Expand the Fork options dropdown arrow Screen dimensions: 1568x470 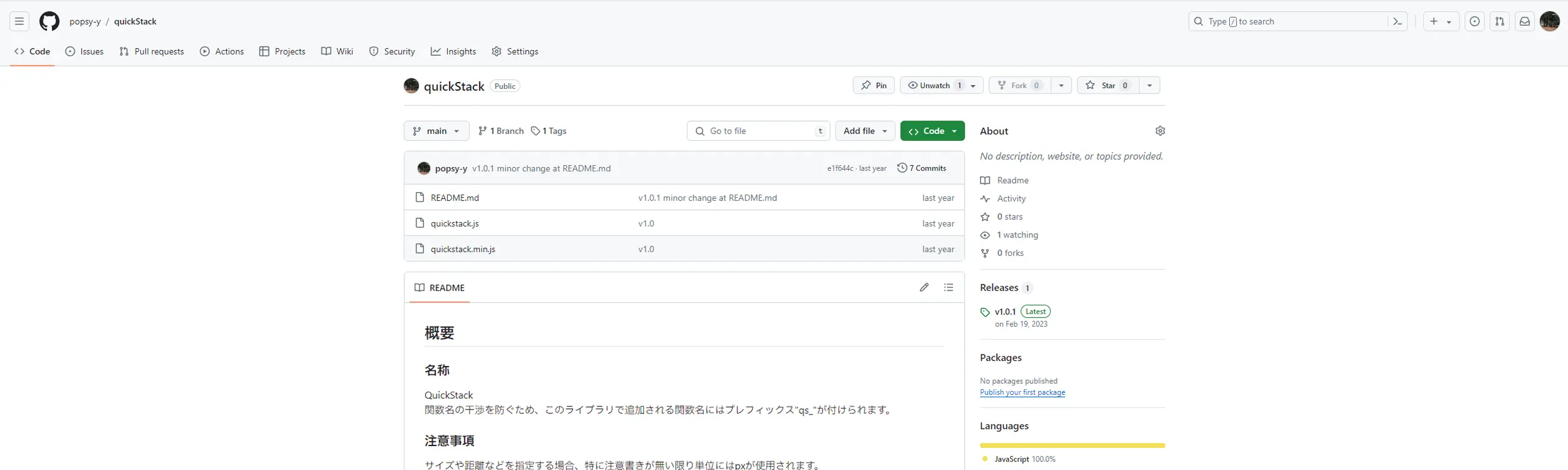(x=1061, y=85)
